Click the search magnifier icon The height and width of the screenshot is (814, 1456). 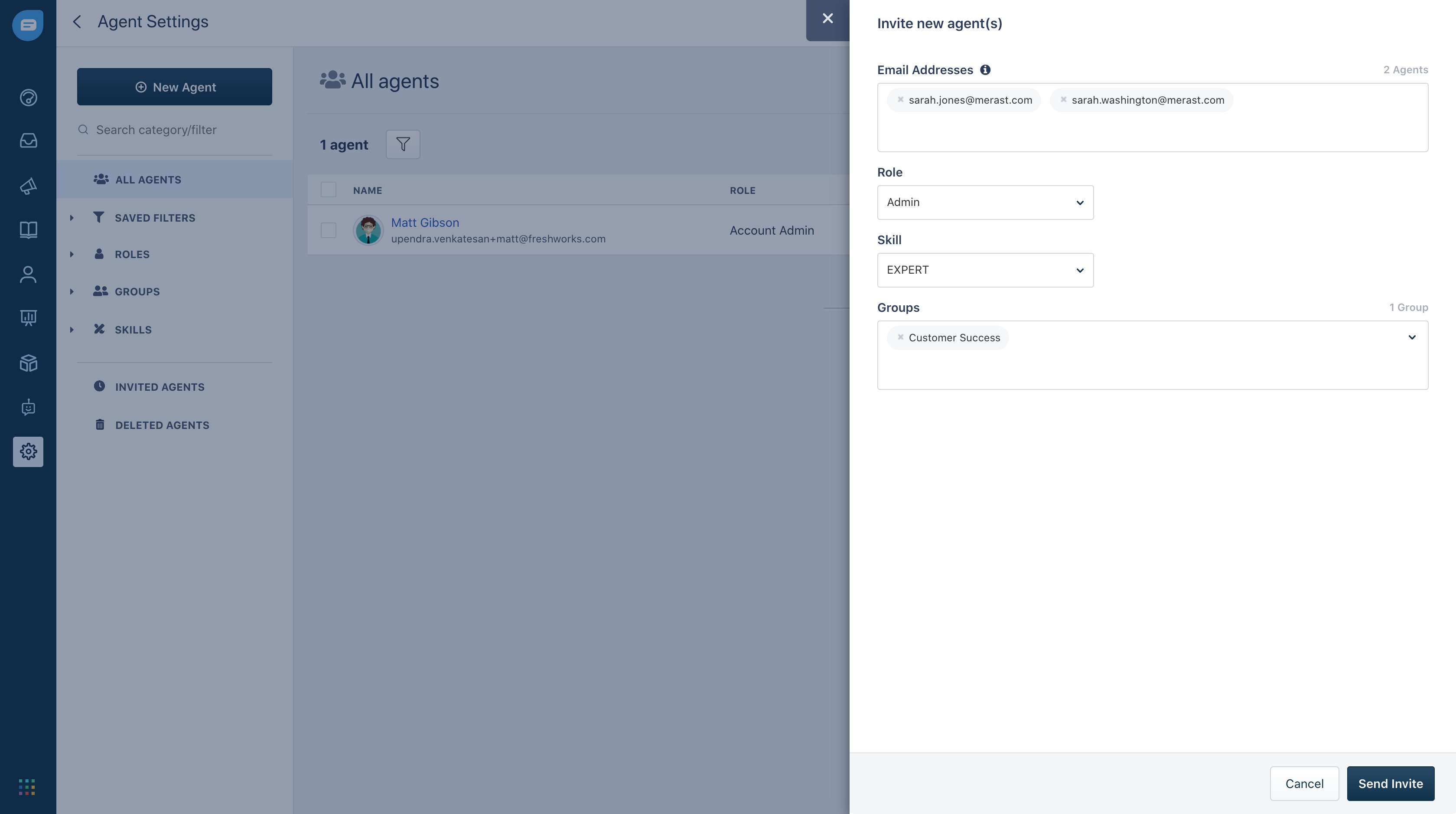click(x=83, y=130)
